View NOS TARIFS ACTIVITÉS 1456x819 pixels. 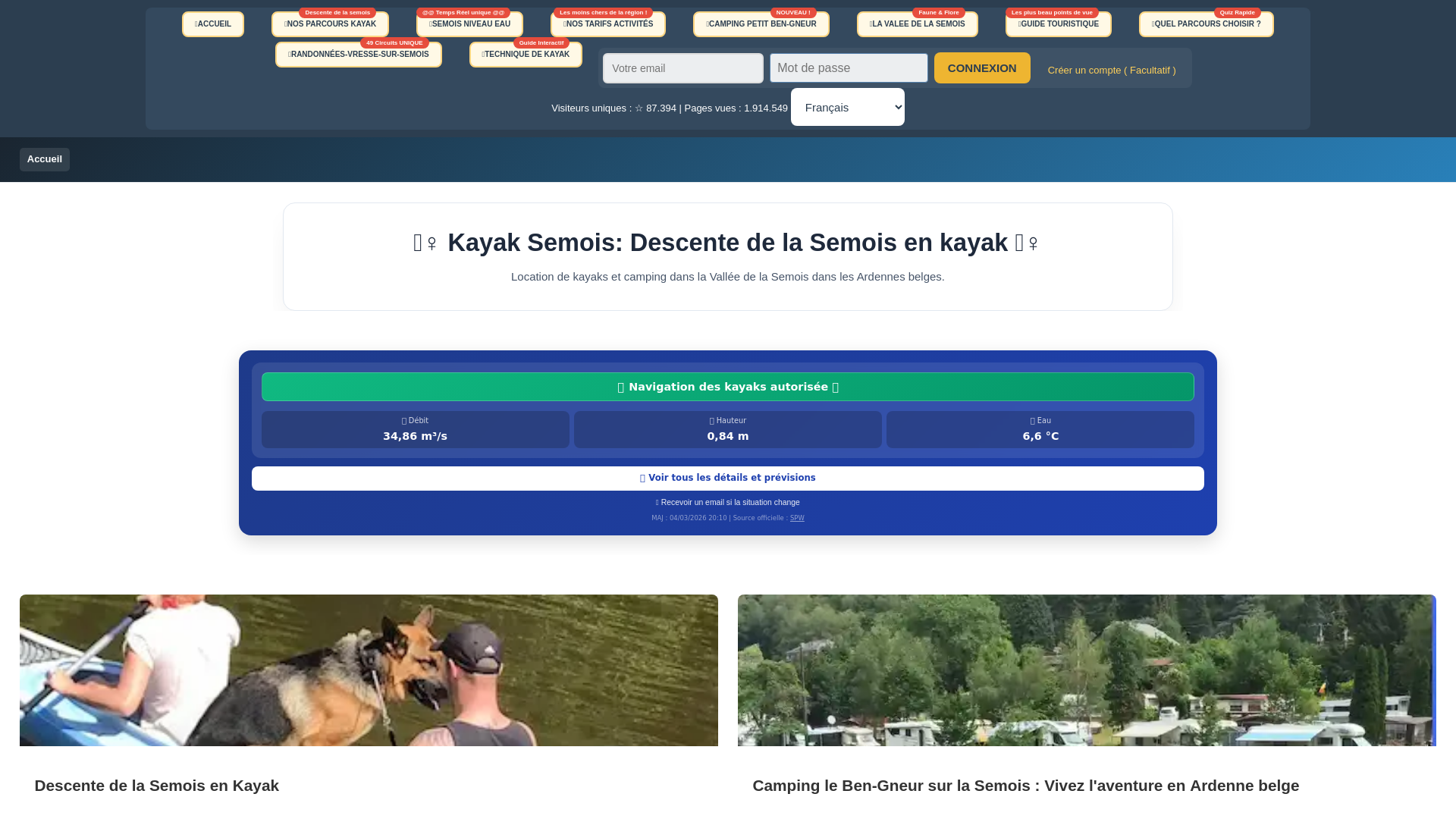[x=607, y=24]
